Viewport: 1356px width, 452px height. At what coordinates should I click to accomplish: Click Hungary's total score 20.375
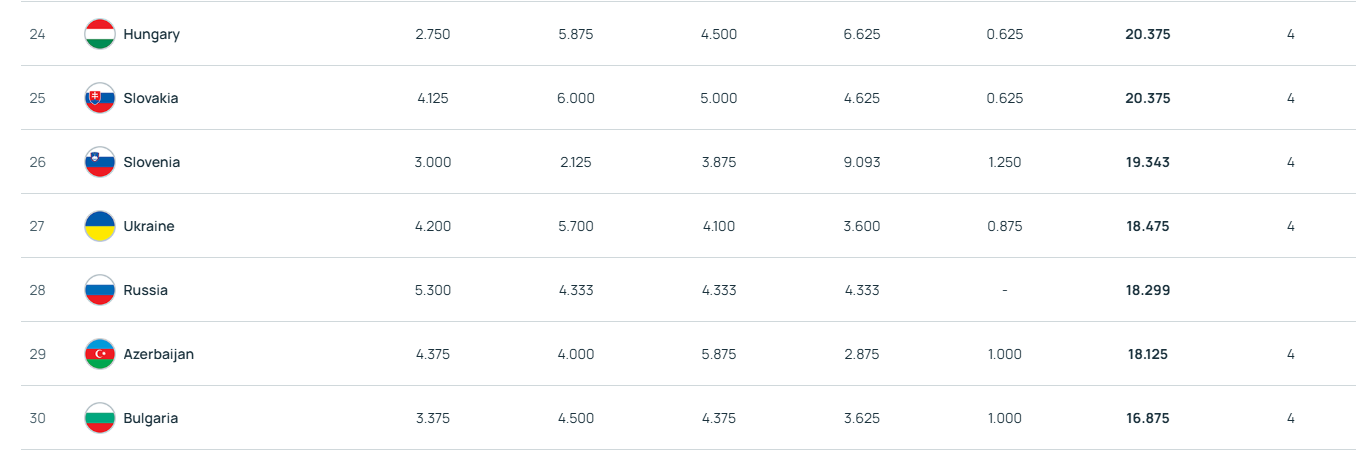(1147, 34)
